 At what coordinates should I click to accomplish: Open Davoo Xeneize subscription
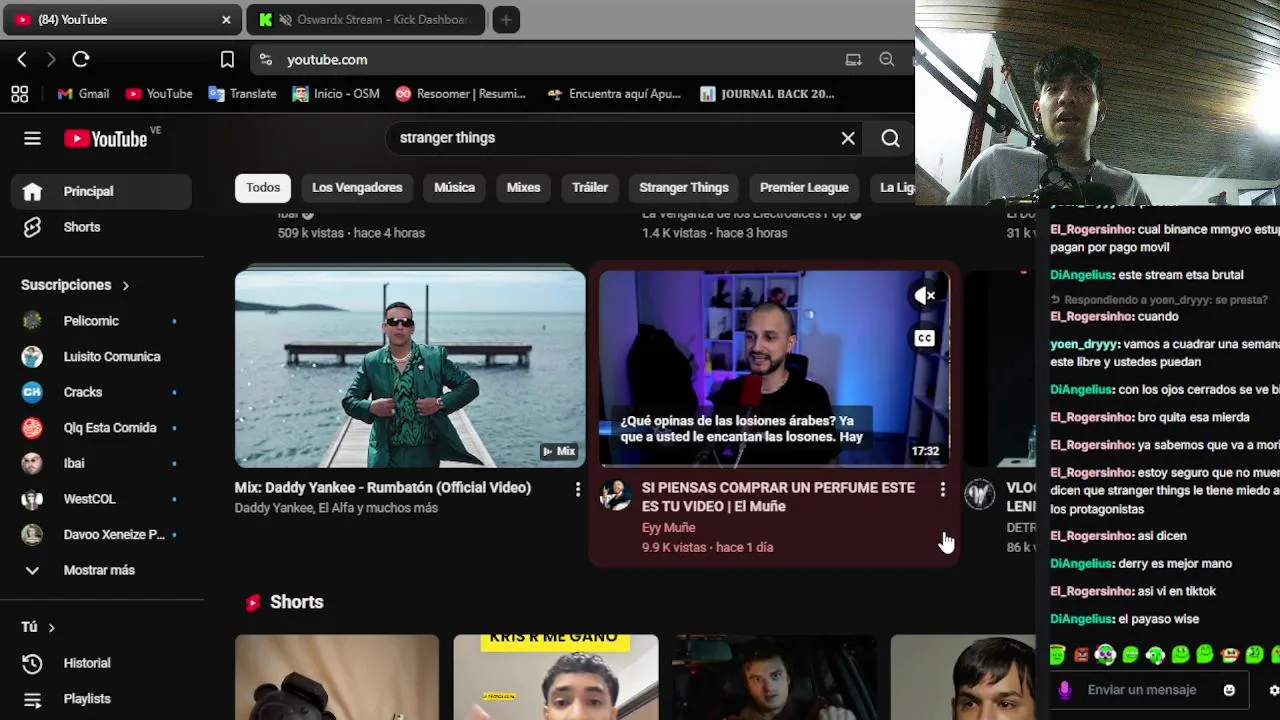(x=101, y=535)
